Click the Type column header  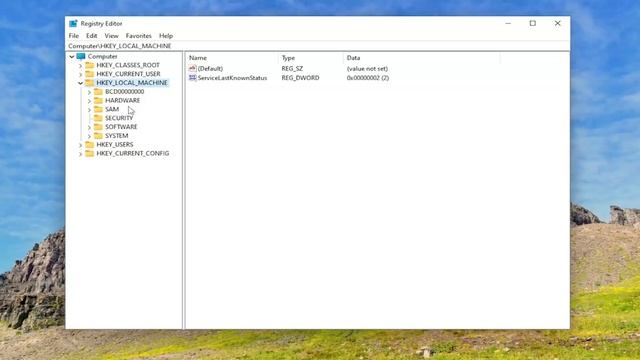pos(311,58)
